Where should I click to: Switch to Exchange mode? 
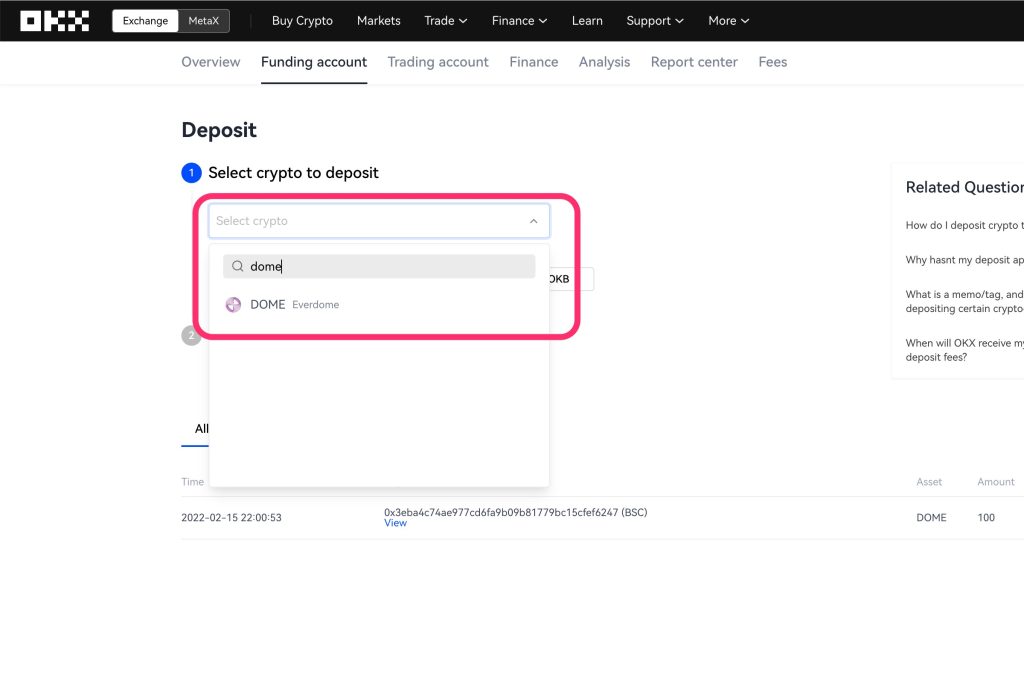146,21
